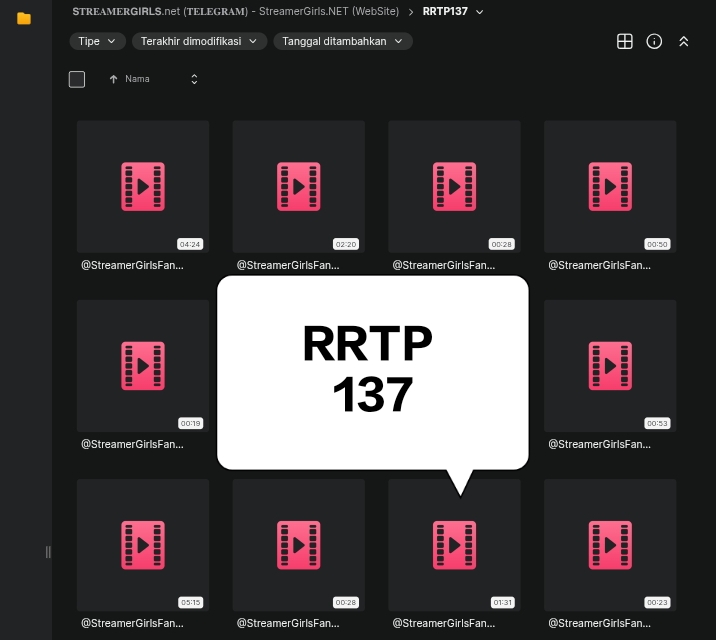Open the info details panel icon
The height and width of the screenshot is (640, 716).
pos(654,41)
